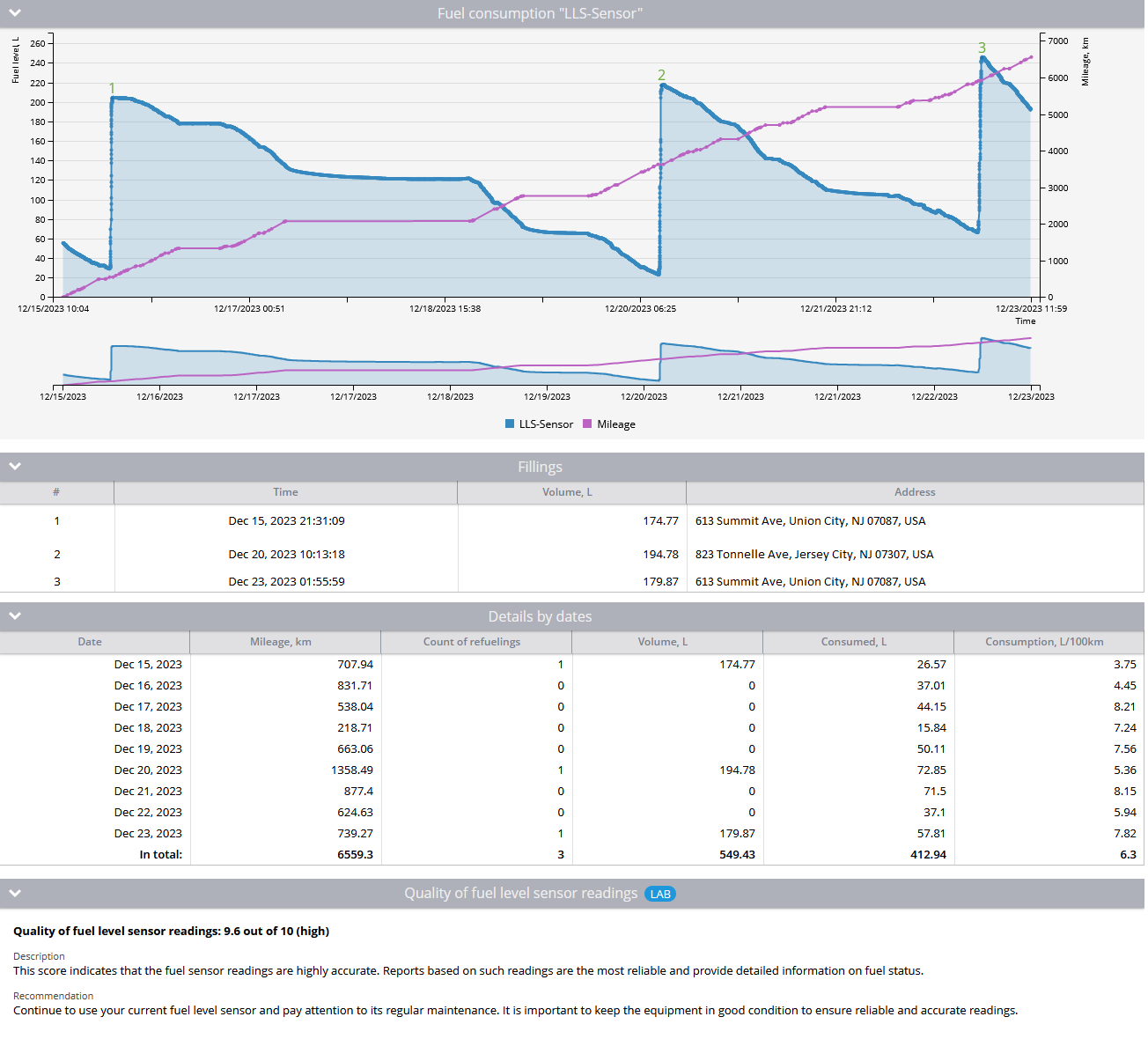The image size is (1148, 1039).
Task: Toggle Mileage series in chart legend
Action: 615,424
